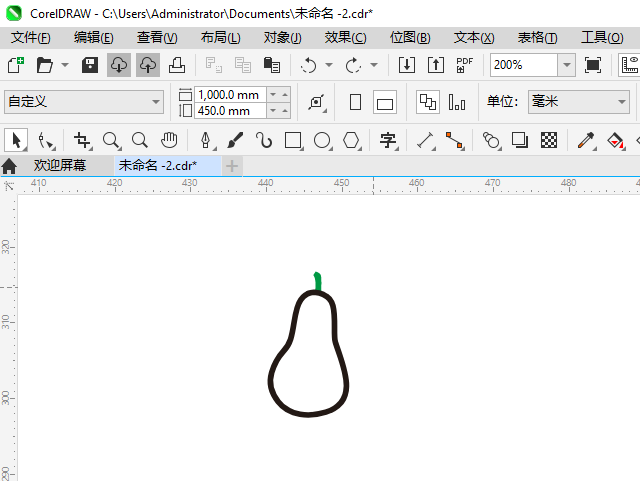Select the Interactive Fill bucket tool
640x481 pixels.
click(x=615, y=140)
